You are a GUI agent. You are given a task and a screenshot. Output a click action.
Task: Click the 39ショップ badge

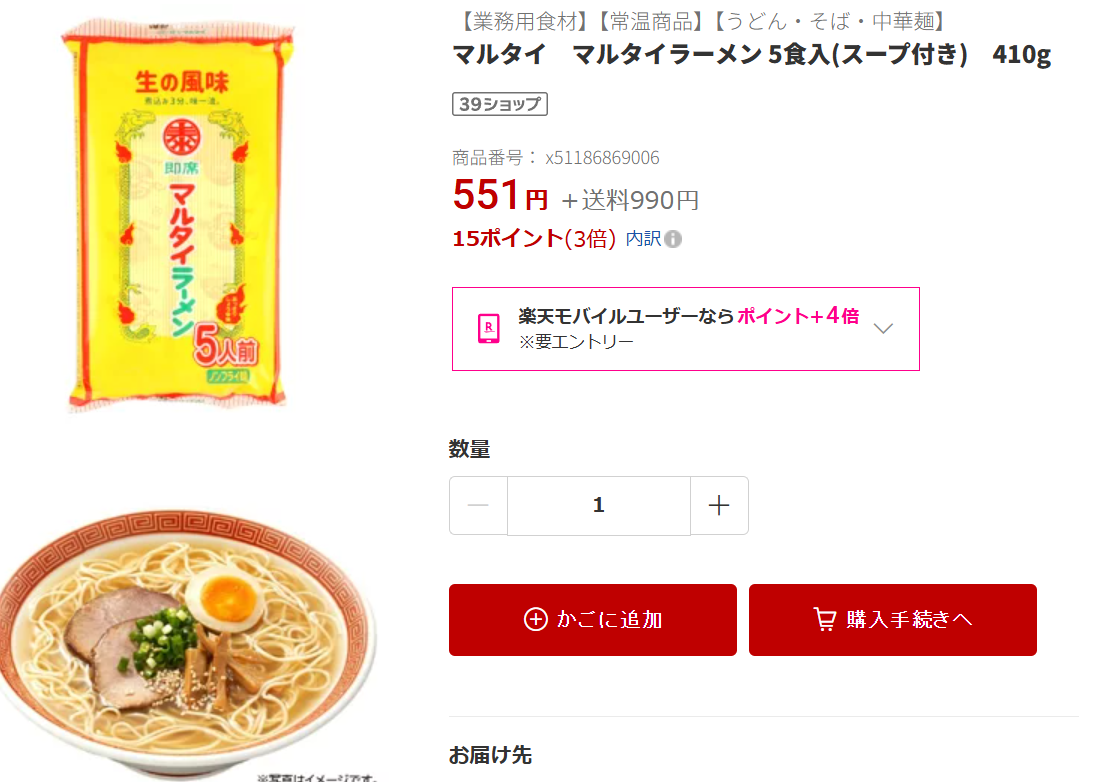point(500,104)
